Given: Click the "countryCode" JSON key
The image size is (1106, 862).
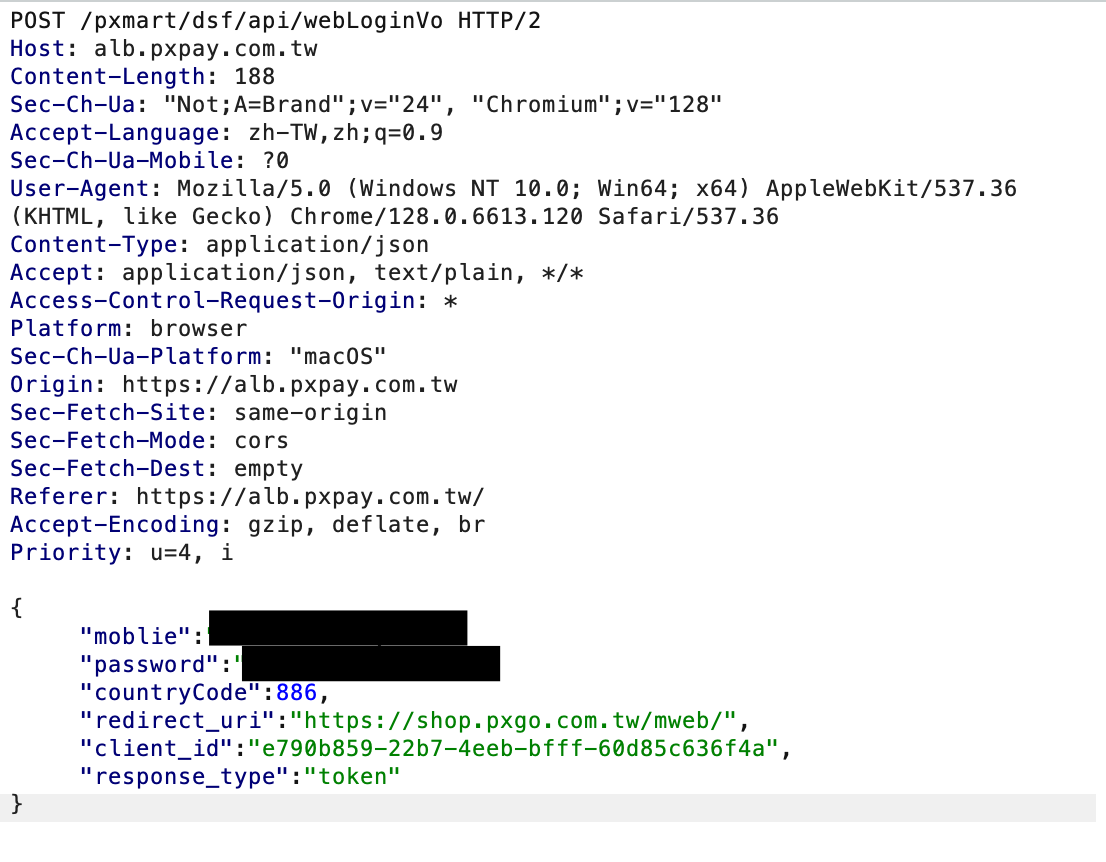Looking at the screenshot, I should [171, 693].
